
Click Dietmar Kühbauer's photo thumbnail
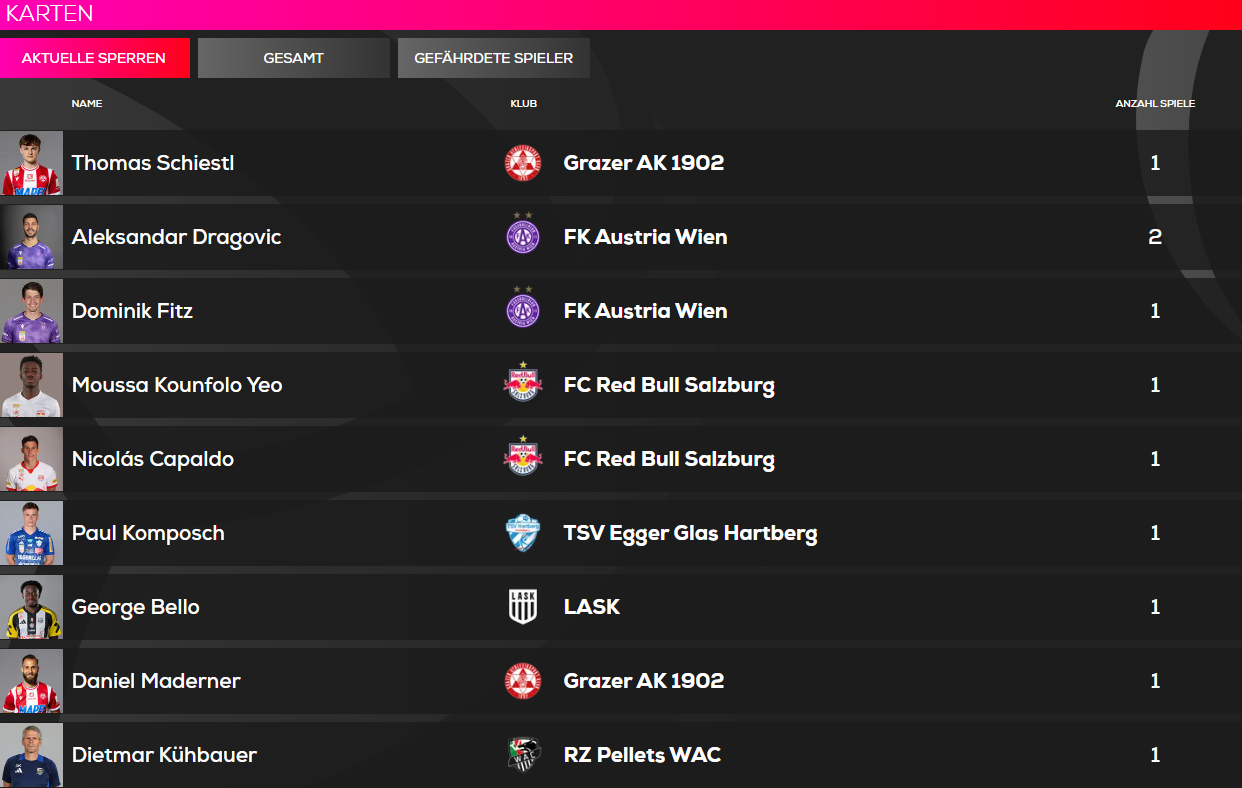31,755
